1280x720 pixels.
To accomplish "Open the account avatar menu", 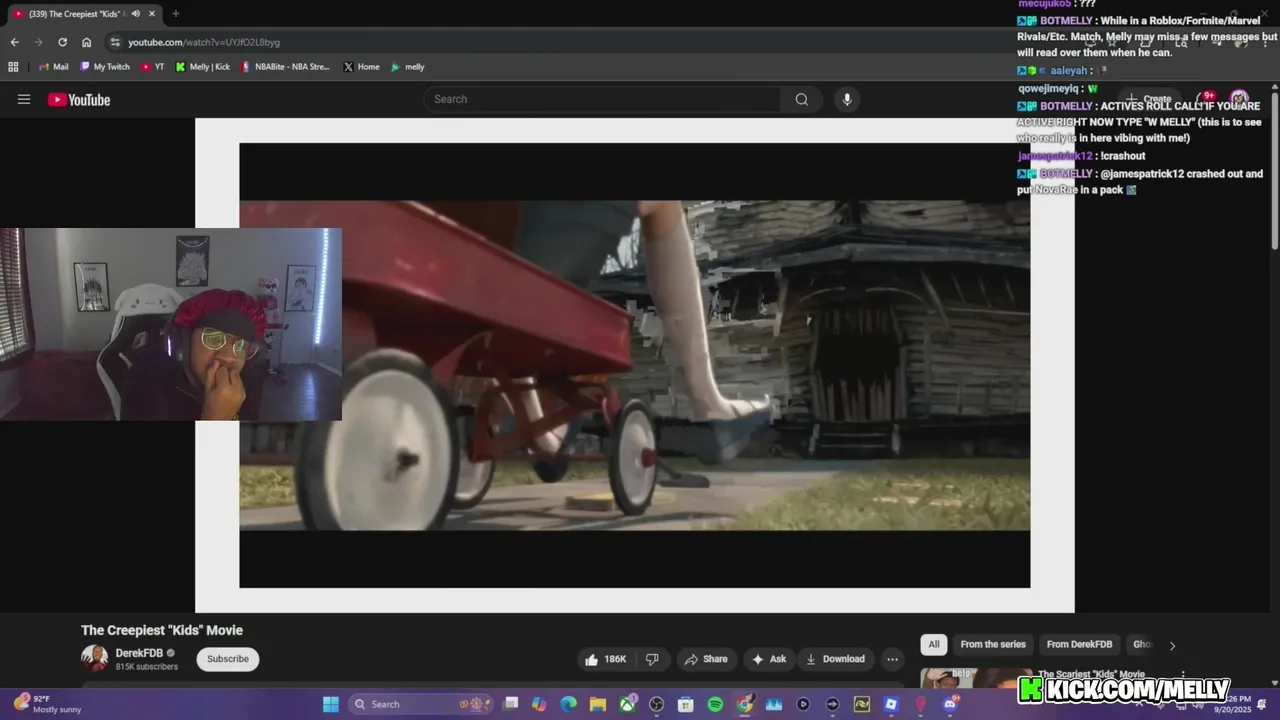I will coord(1239,99).
